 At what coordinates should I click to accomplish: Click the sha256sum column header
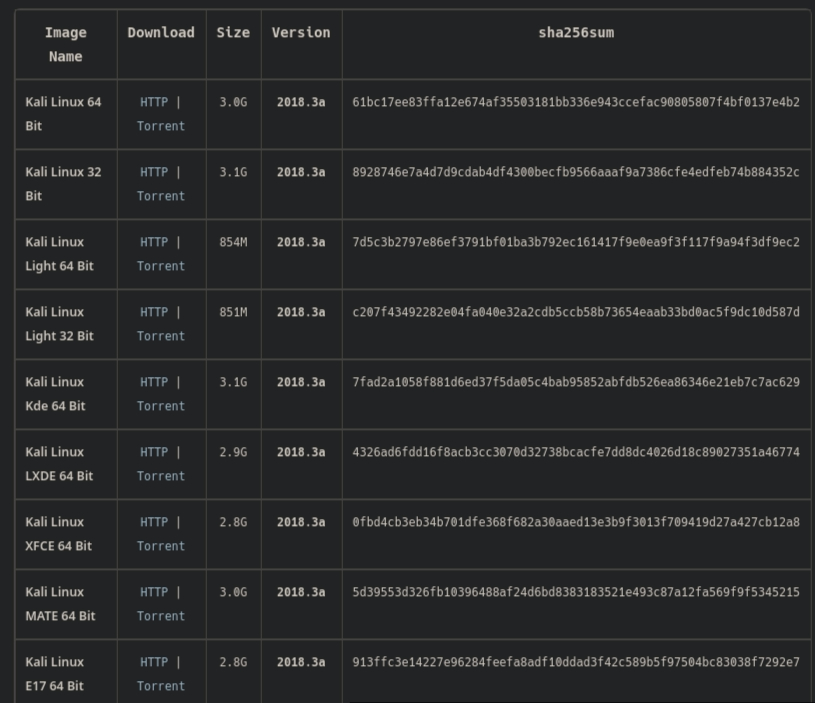pyautogui.click(x=576, y=33)
